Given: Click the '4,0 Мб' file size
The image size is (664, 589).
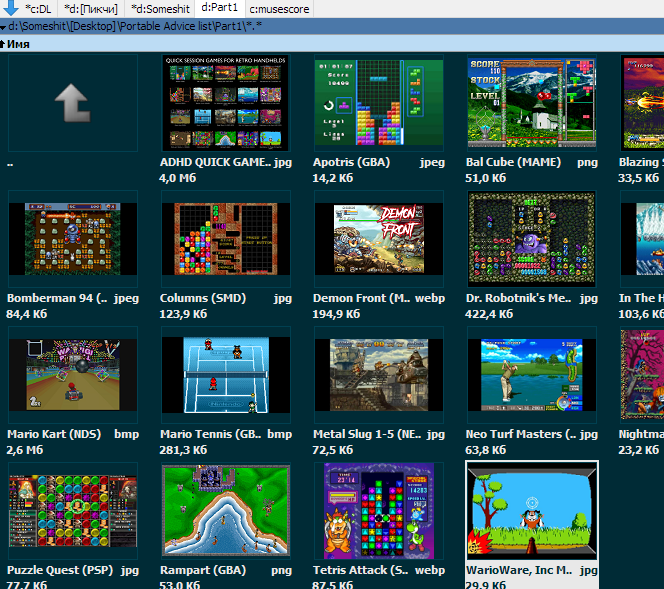Looking at the screenshot, I should 177,178.
